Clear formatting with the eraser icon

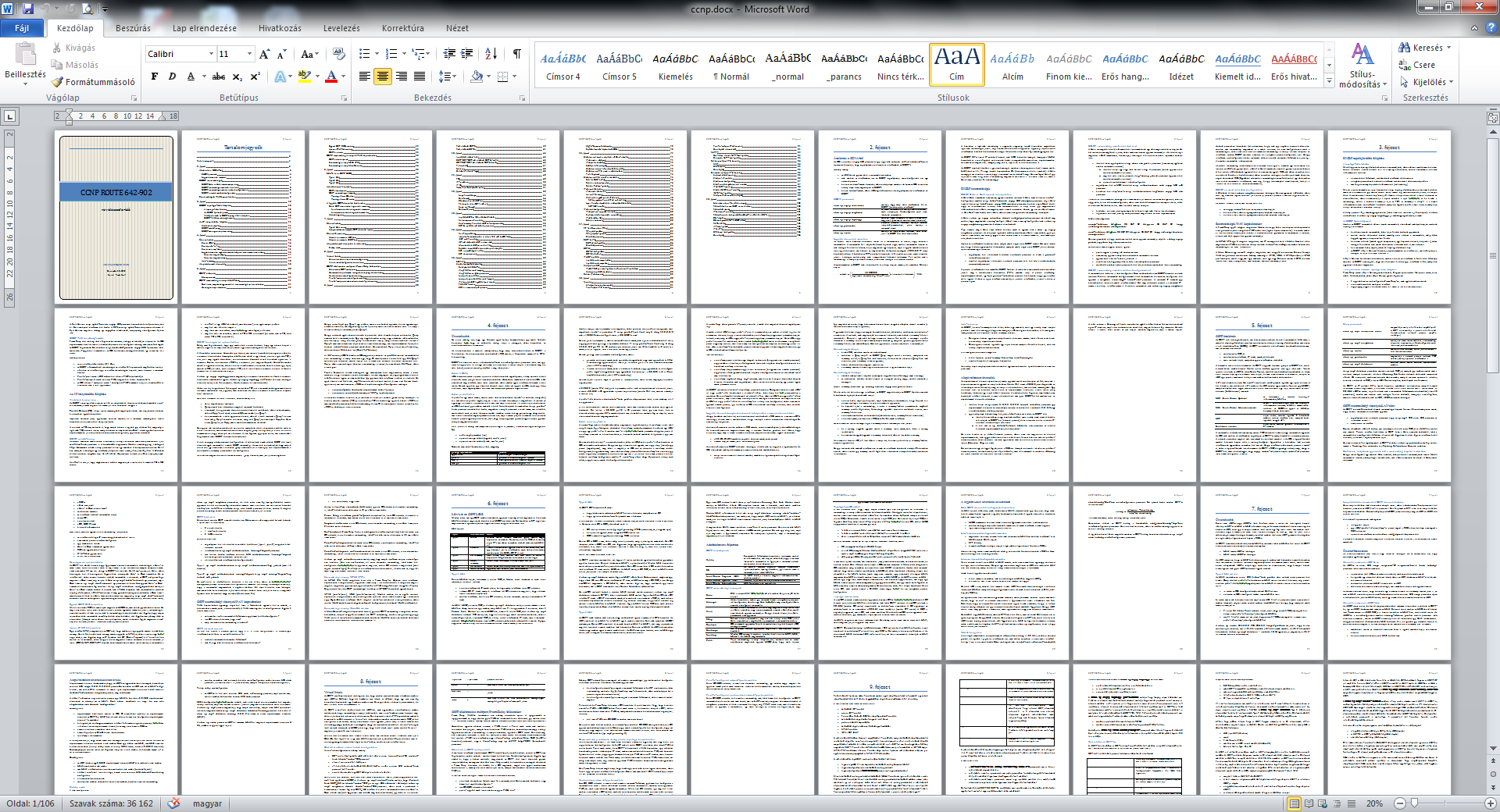click(x=338, y=54)
